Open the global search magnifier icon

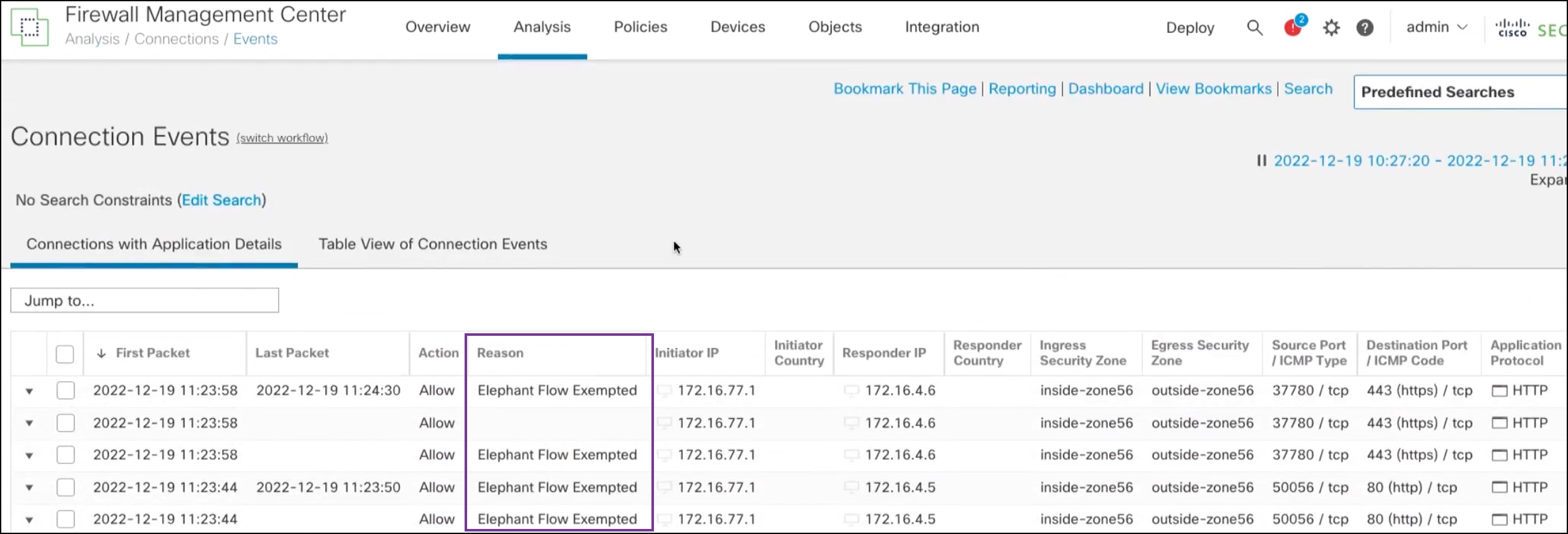[1254, 28]
